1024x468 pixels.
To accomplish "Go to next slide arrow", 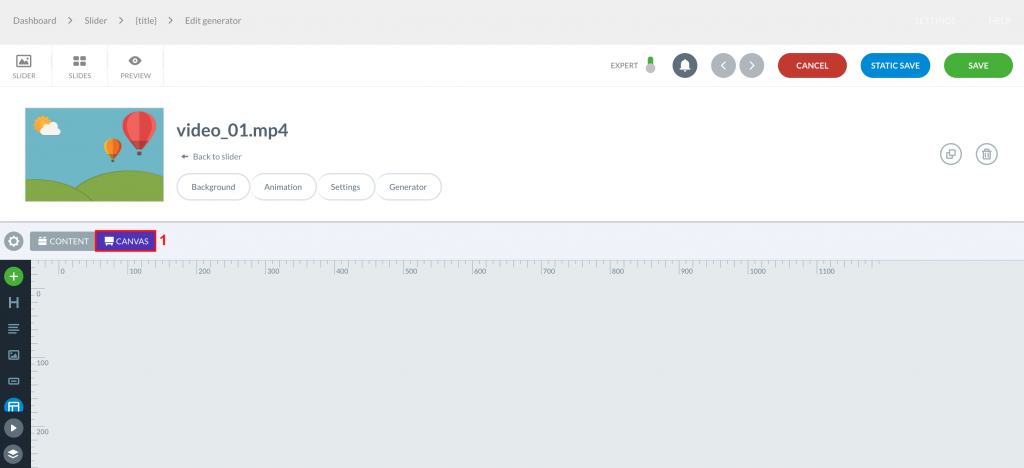I will 752,65.
